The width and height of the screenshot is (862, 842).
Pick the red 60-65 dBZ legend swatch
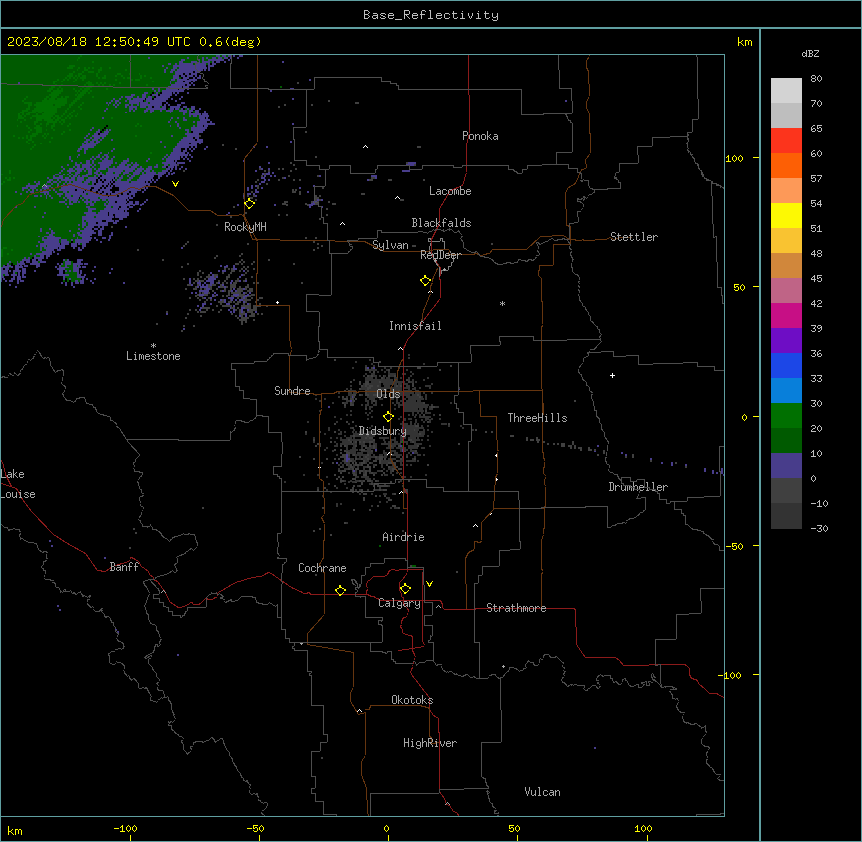pyautogui.click(x=786, y=141)
